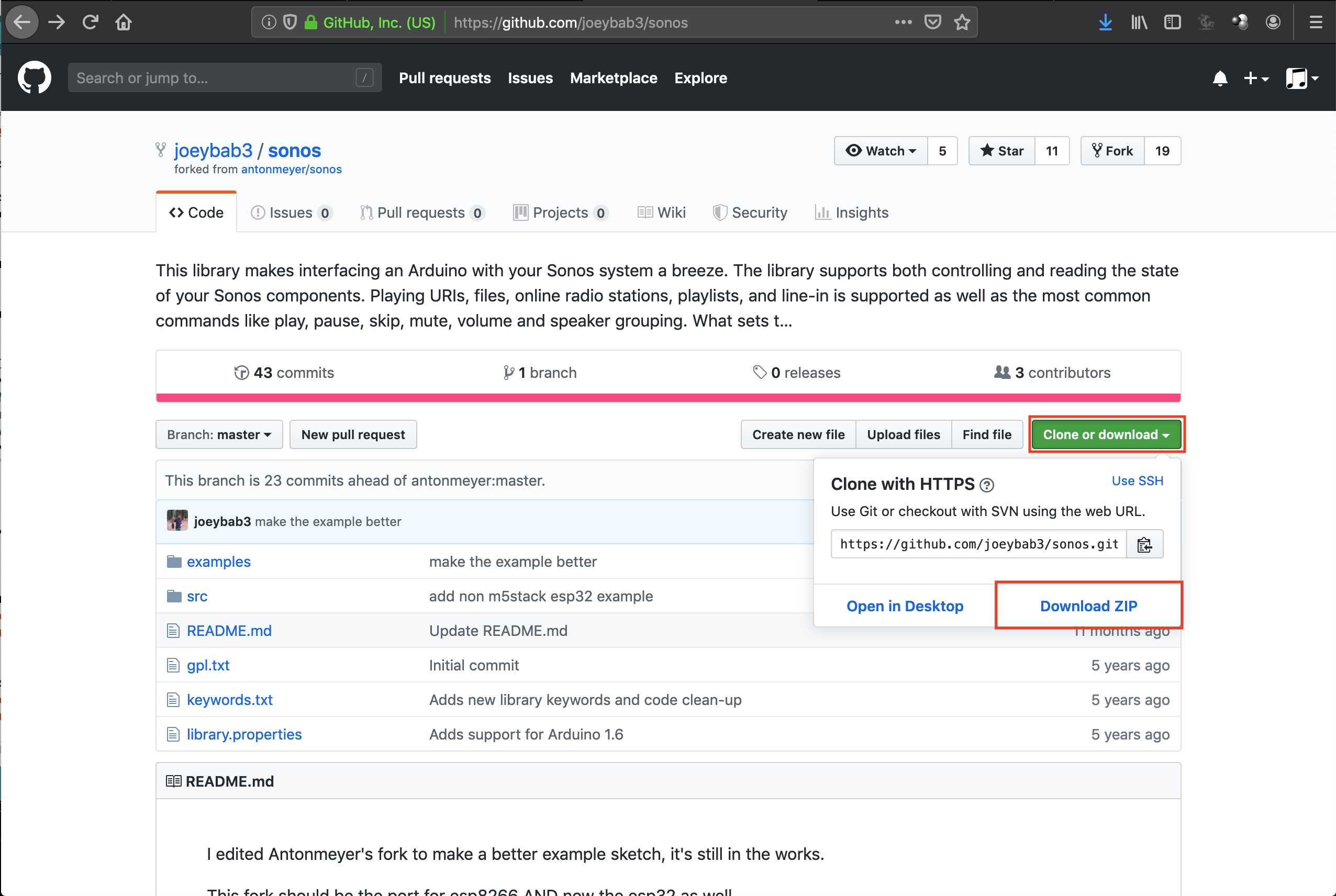This screenshot has width=1336, height=896.
Task: Open the Projects tab
Action: [x=560, y=212]
